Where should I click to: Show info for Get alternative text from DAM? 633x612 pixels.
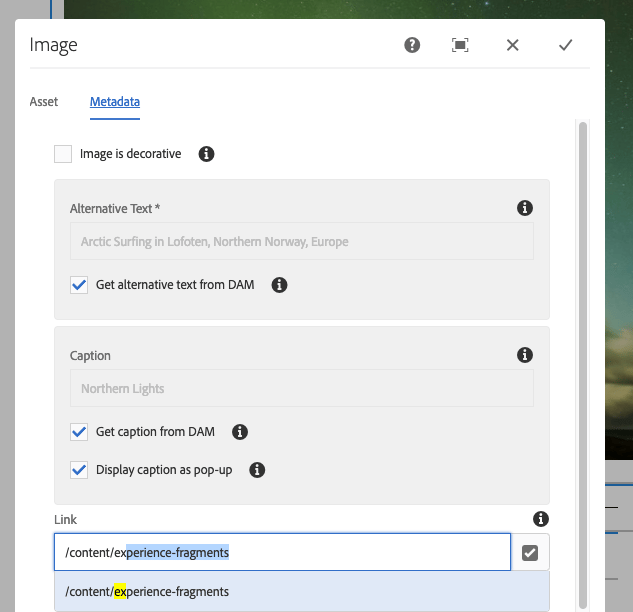279,285
